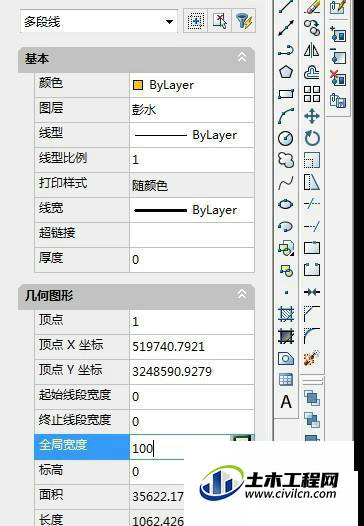Select the Ellipse Arc tool

pos(285,226)
